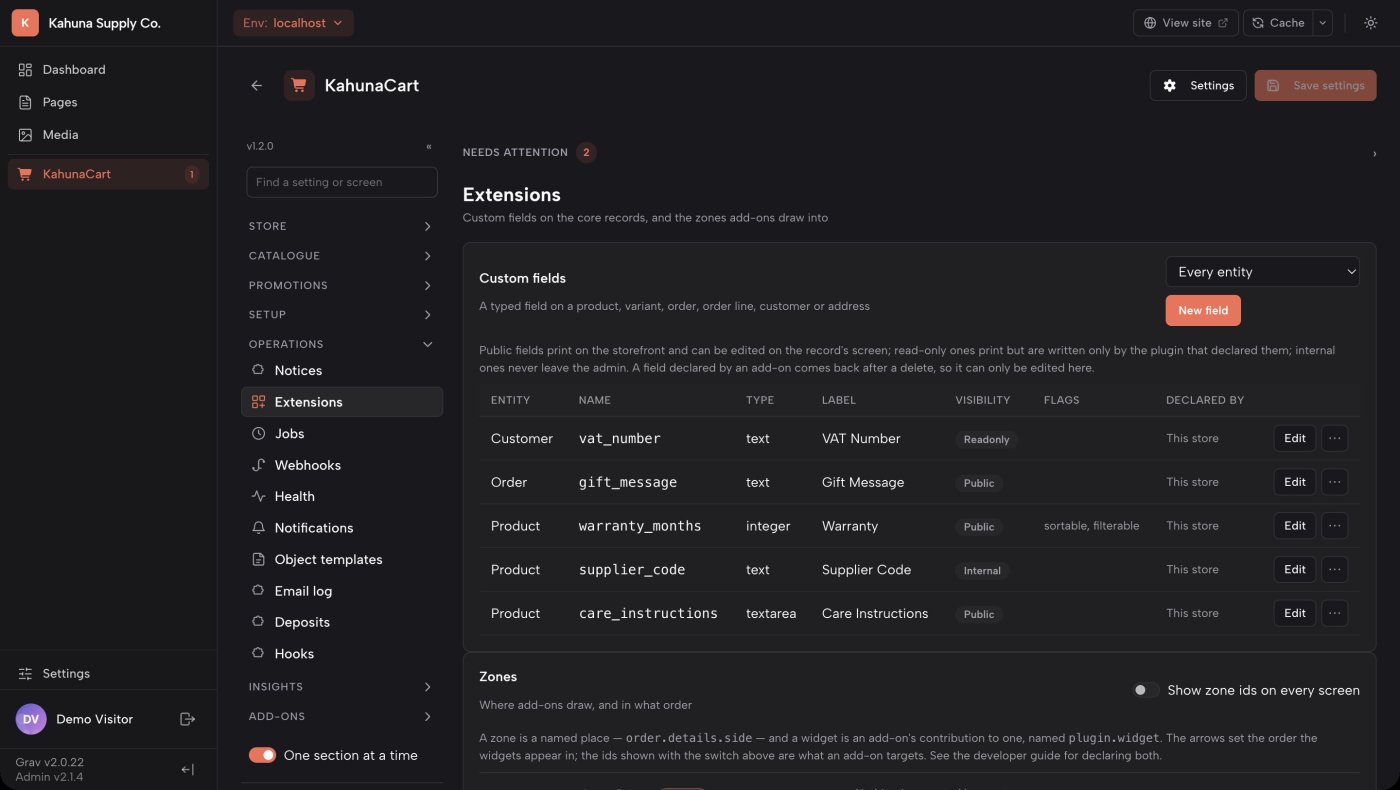The height and width of the screenshot is (790, 1400).
Task: Click the Health pulse icon
Action: click(x=258, y=496)
